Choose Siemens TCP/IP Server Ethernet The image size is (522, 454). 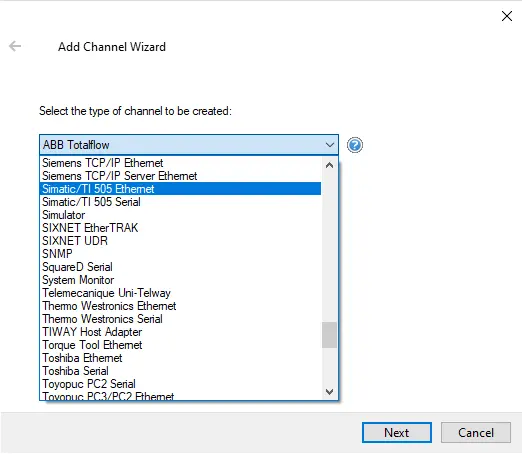point(180,176)
